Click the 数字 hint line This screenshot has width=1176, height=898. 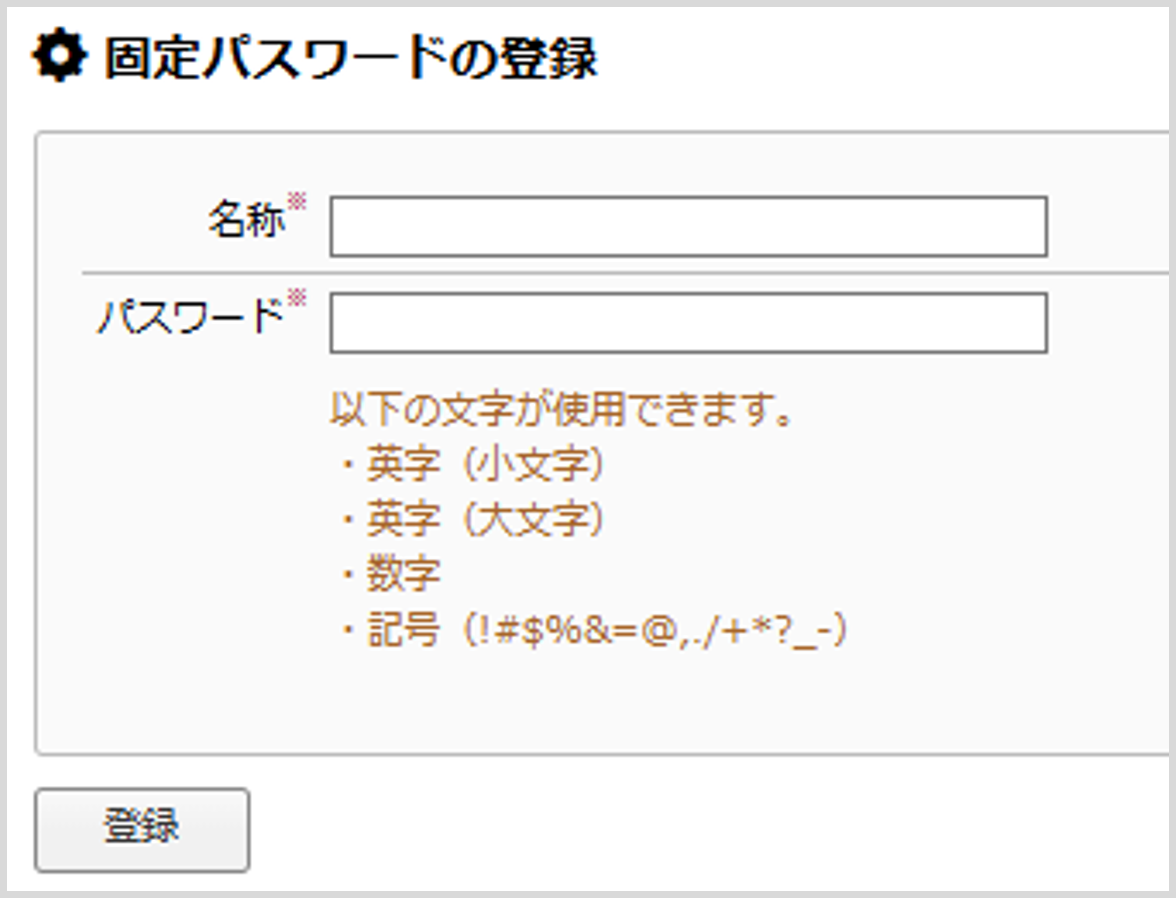click(404, 575)
